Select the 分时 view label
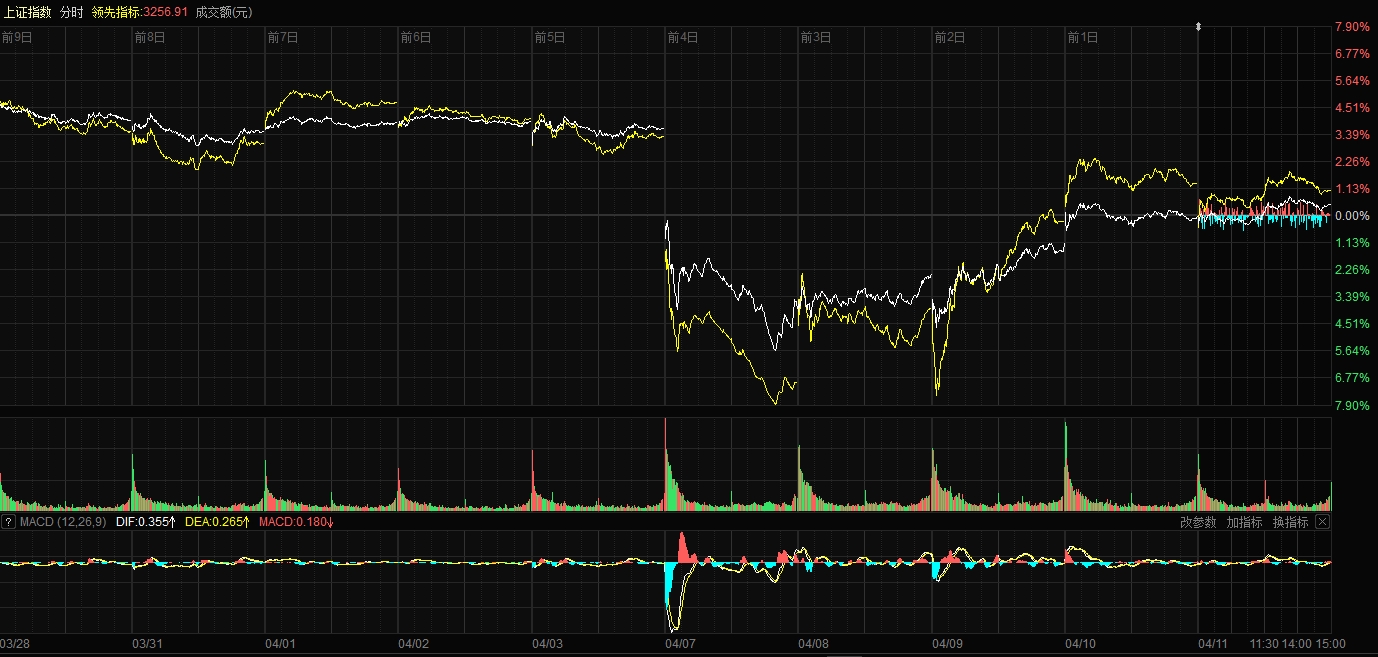 [x=71, y=12]
